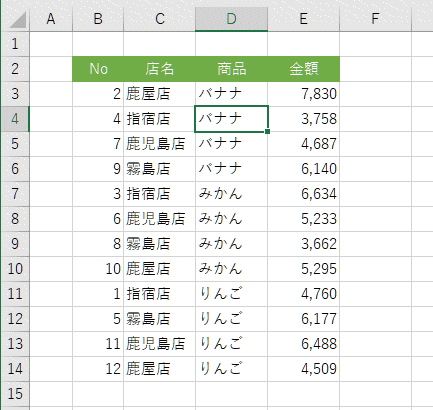Select りんご cell in row 14
Image resolution: width=433 pixels, height=410 pixels.
pyautogui.click(x=231, y=369)
